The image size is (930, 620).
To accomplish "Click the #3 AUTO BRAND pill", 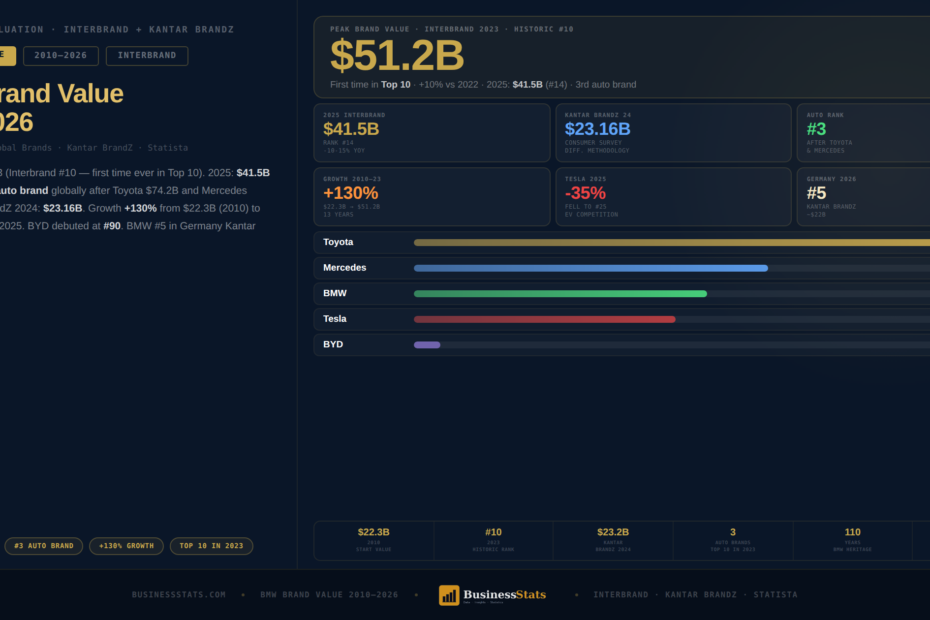I will (44, 546).
